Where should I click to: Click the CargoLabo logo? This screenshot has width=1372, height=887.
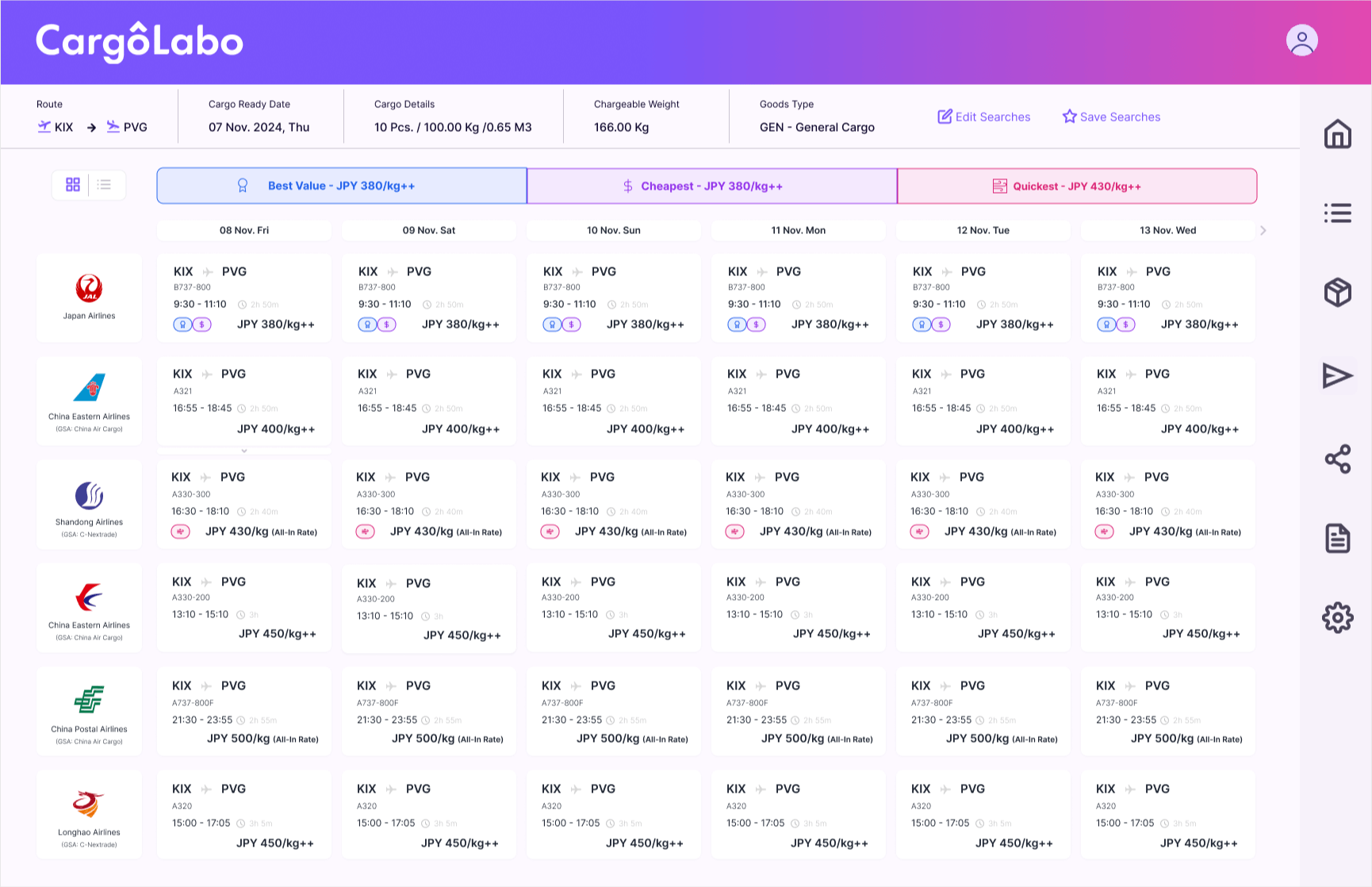[140, 42]
